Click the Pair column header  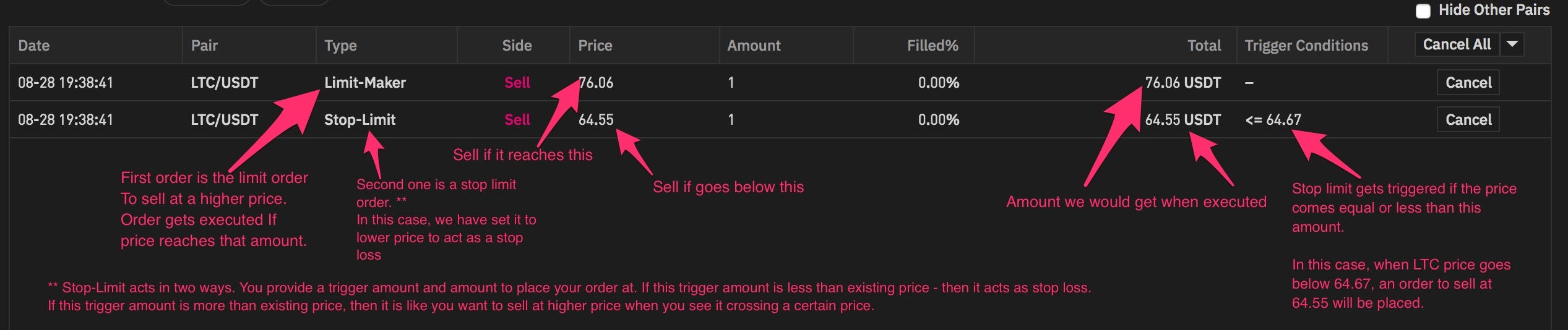coord(204,45)
